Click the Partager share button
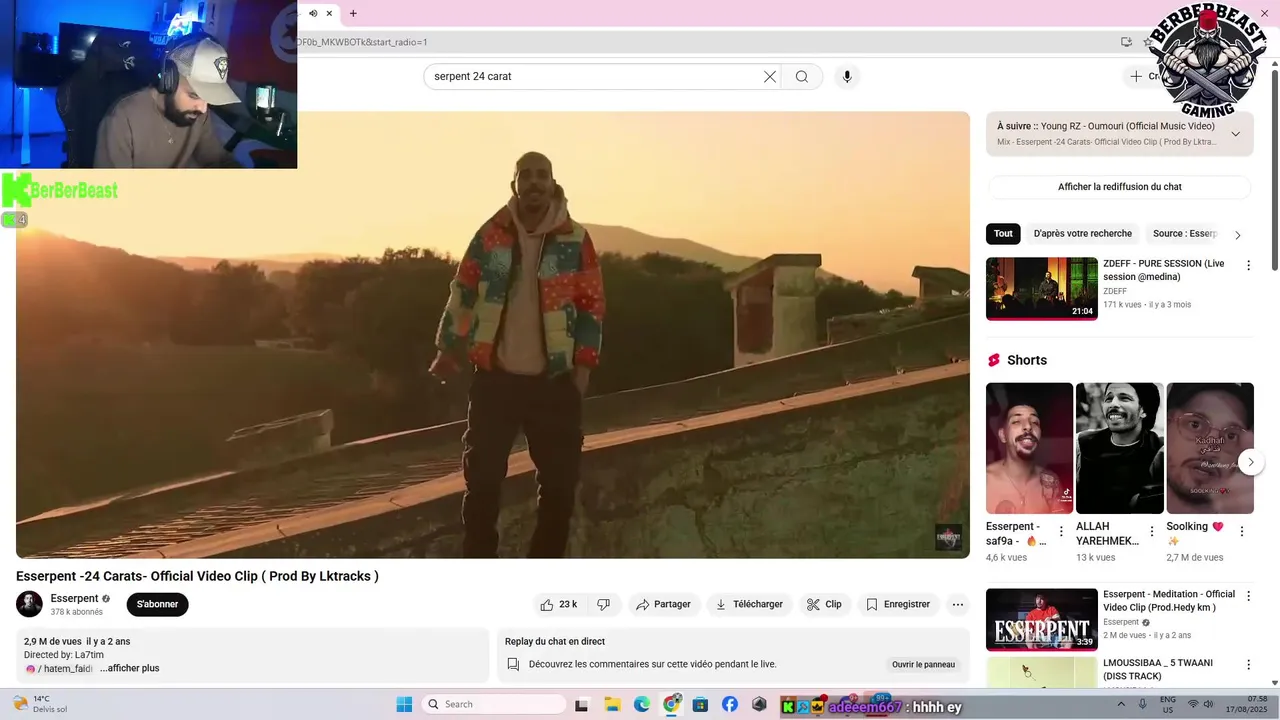Viewport: 1280px width, 720px height. [663, 604]
